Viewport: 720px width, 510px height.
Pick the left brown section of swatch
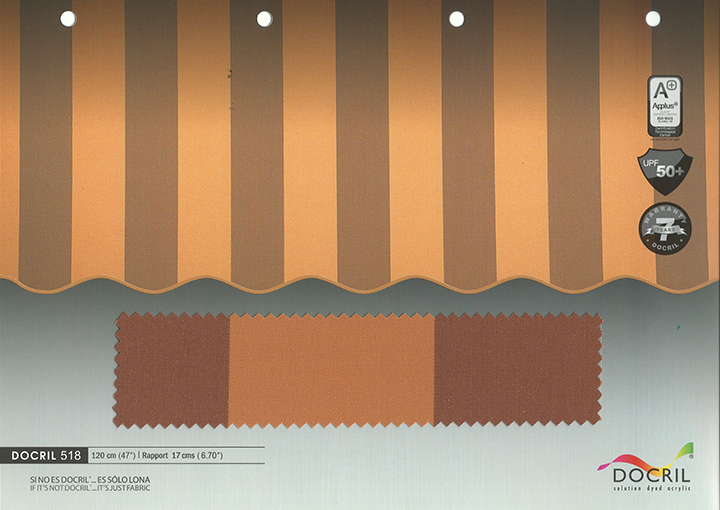tap(173, 368)
